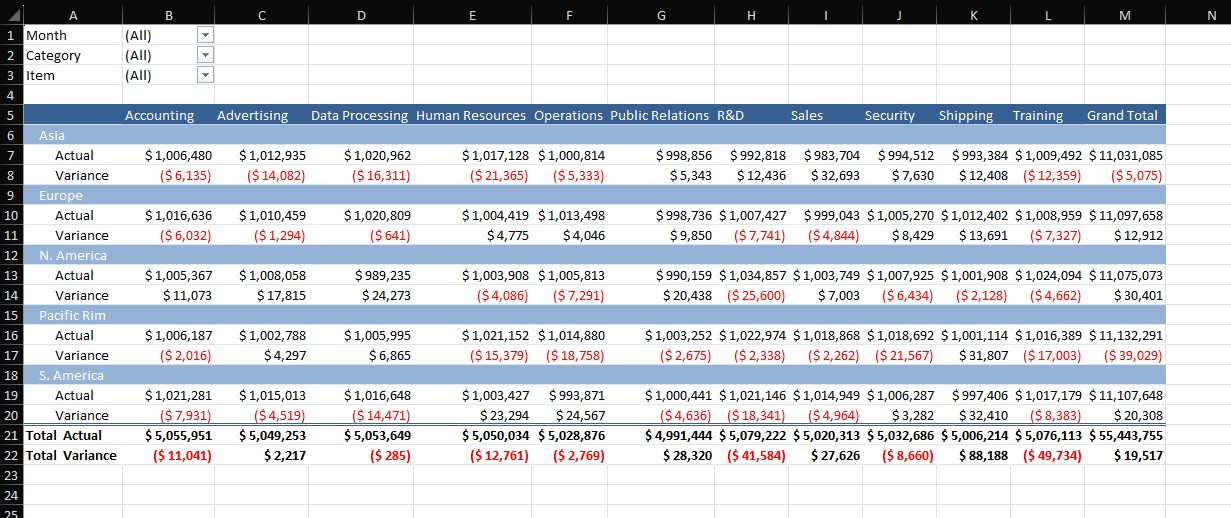This screenshot has height=518, width=1231.
Task: Click the Total Variance row label
Action: (x=71, y=455)
